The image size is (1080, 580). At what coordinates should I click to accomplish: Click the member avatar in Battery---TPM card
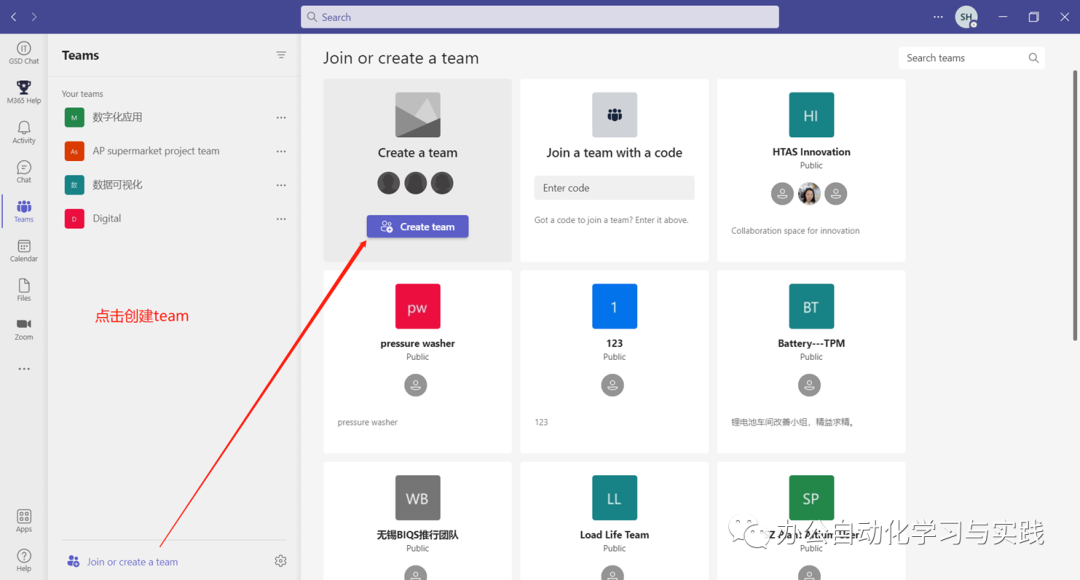(x=809, y=385)
